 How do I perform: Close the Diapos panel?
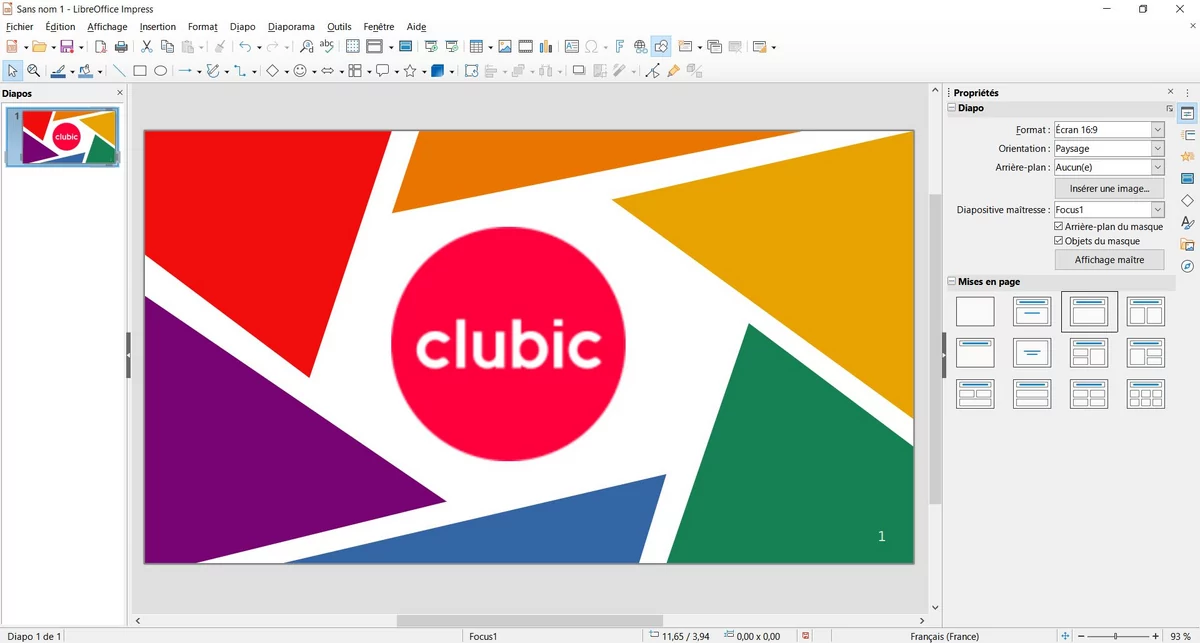pos(120,93)
